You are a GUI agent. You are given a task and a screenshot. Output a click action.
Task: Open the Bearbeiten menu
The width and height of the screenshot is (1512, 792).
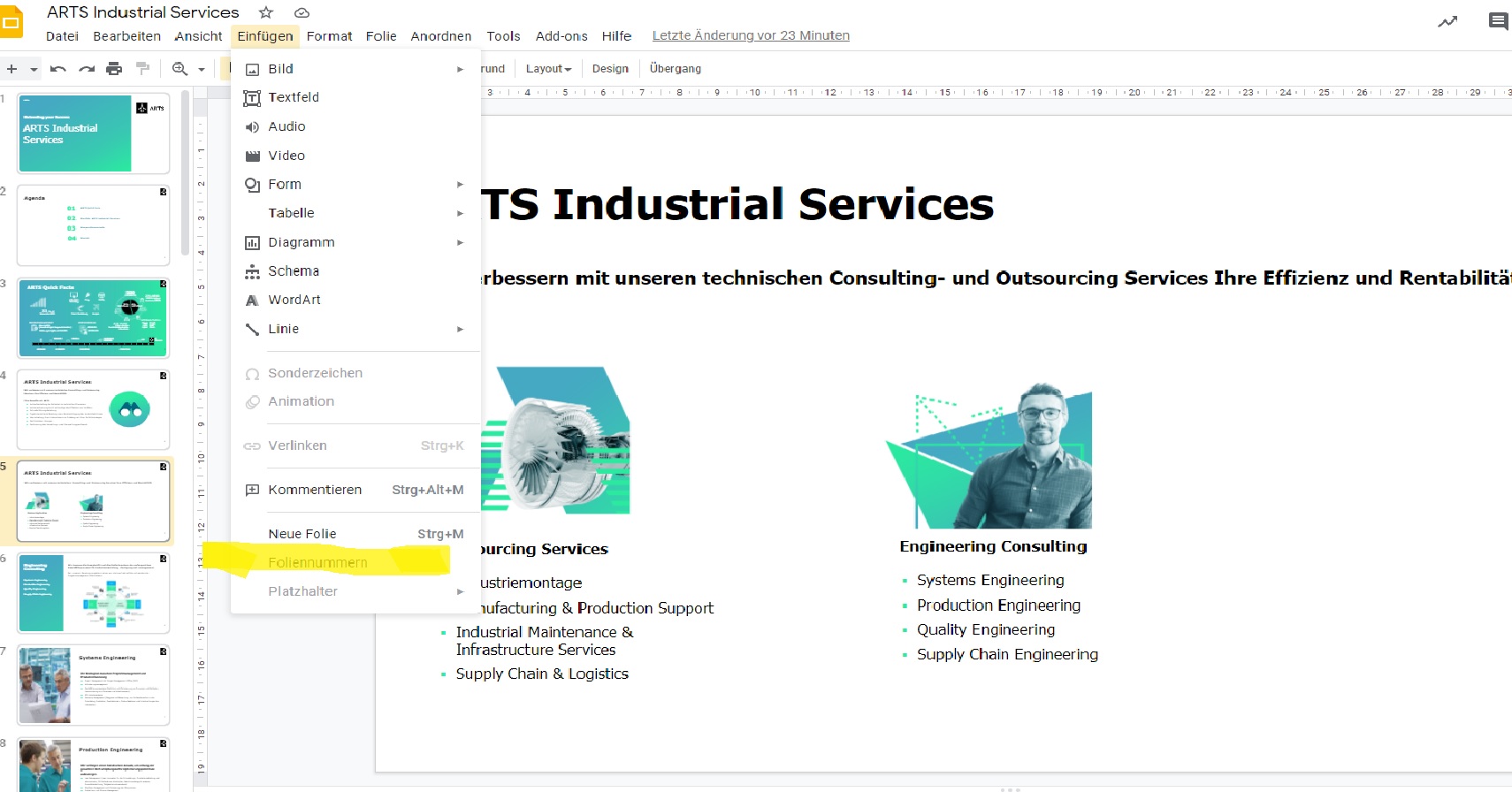[126, 36]
